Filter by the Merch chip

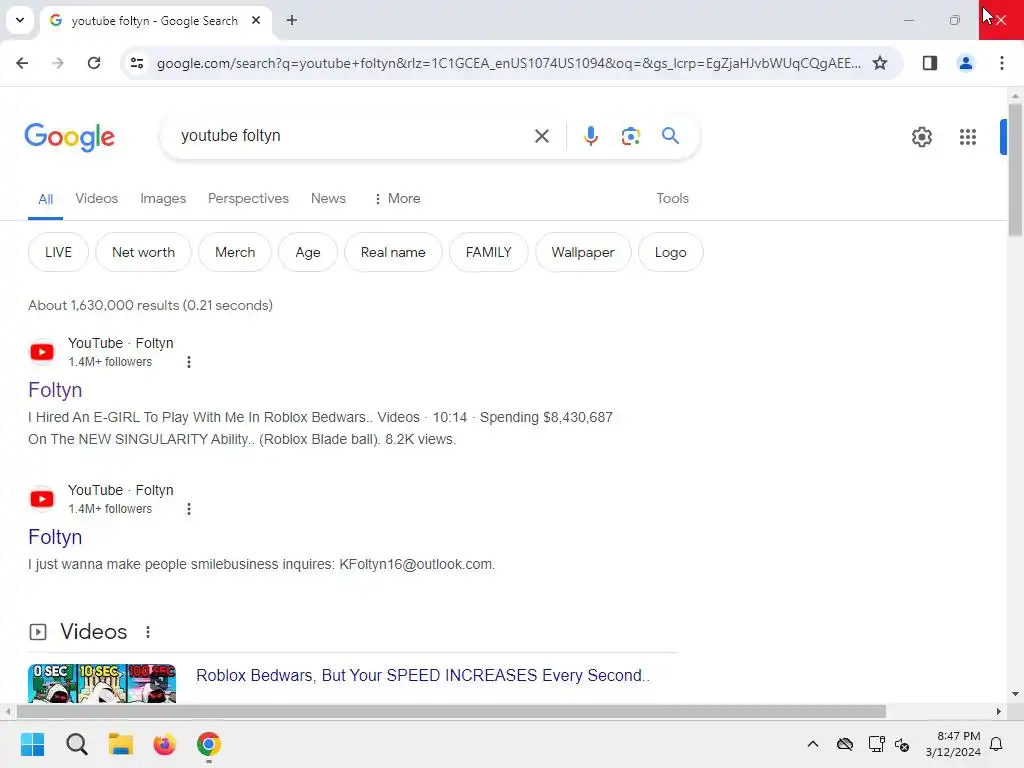coord(235,252)
